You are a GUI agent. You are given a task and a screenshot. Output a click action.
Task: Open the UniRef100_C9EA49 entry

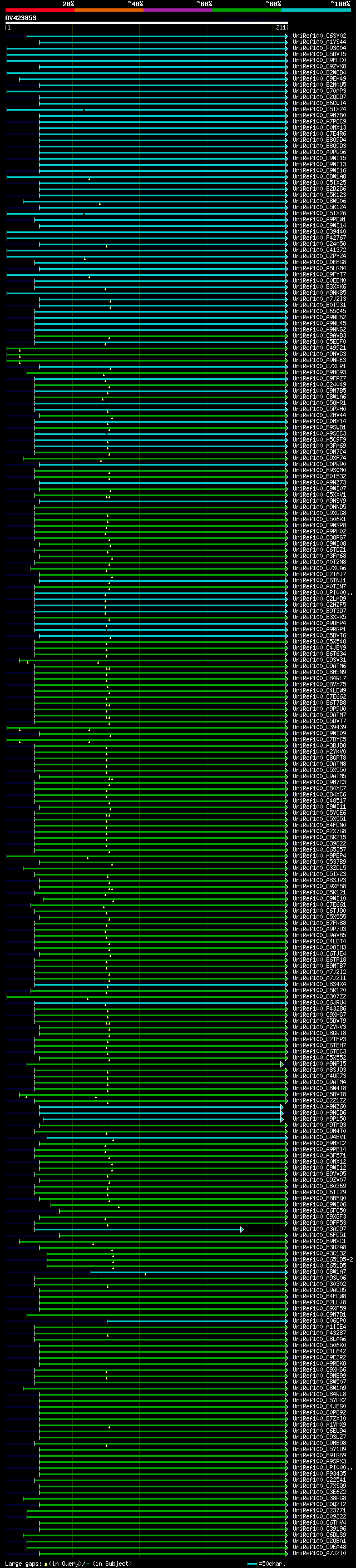click(x=319, y=78)
